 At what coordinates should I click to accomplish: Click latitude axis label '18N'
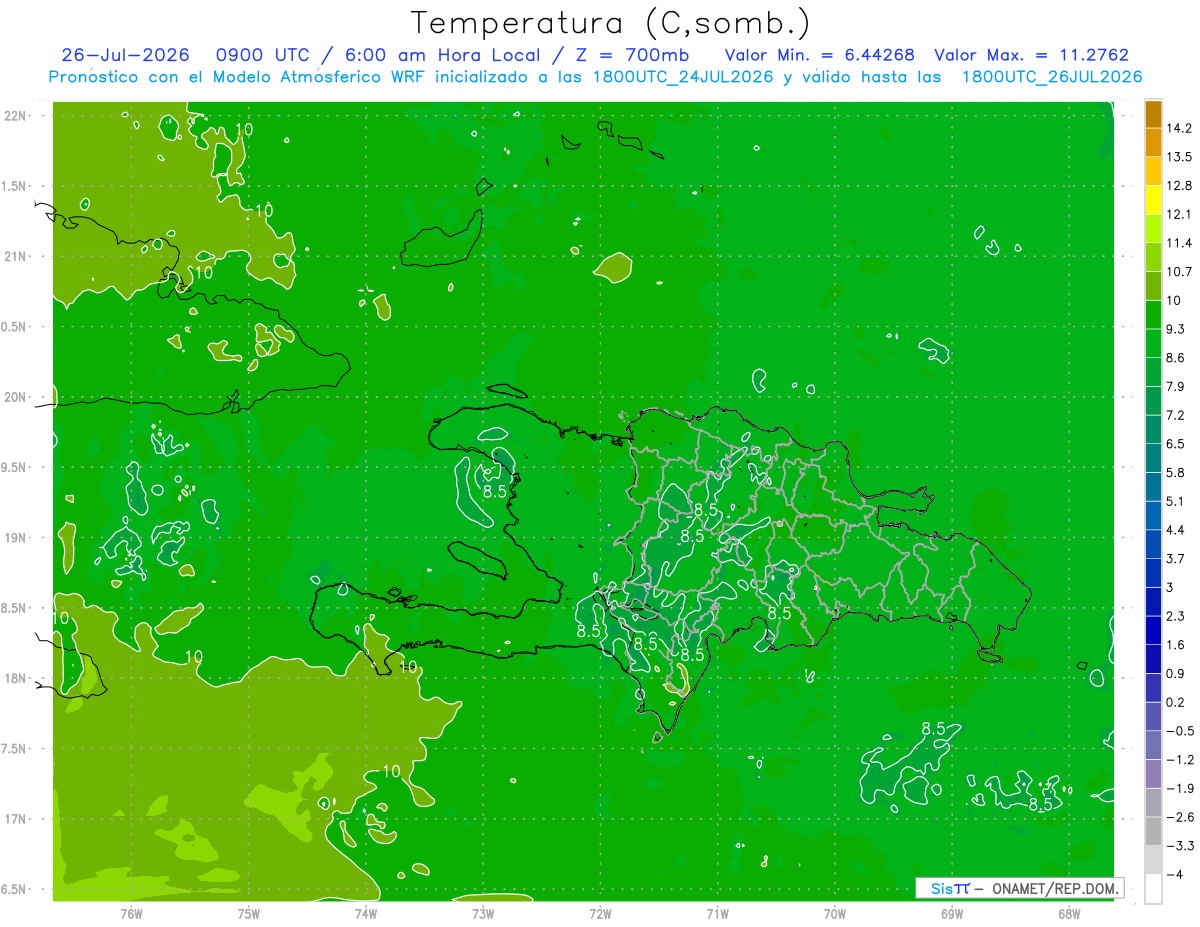[x=15, y=679]
